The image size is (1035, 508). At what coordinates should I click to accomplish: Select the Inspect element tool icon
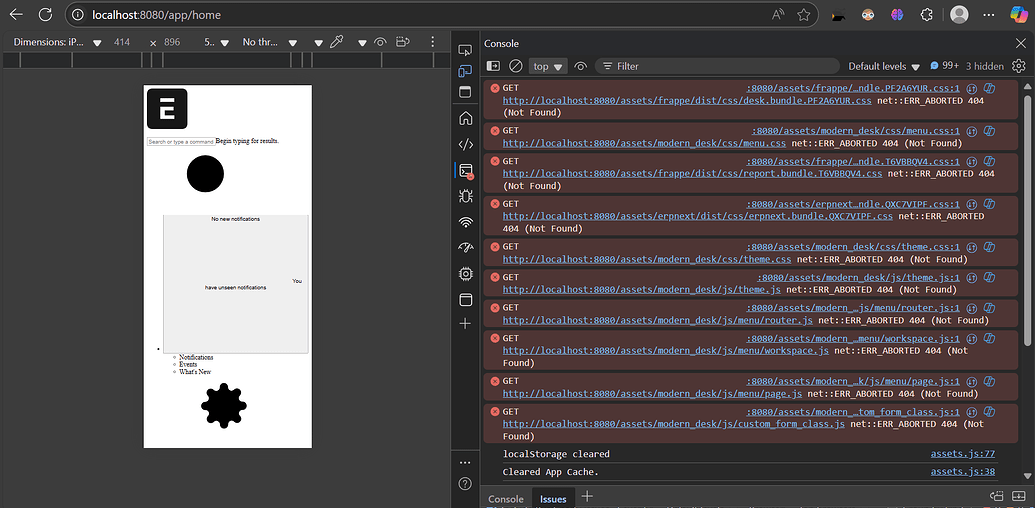(465, 49)
